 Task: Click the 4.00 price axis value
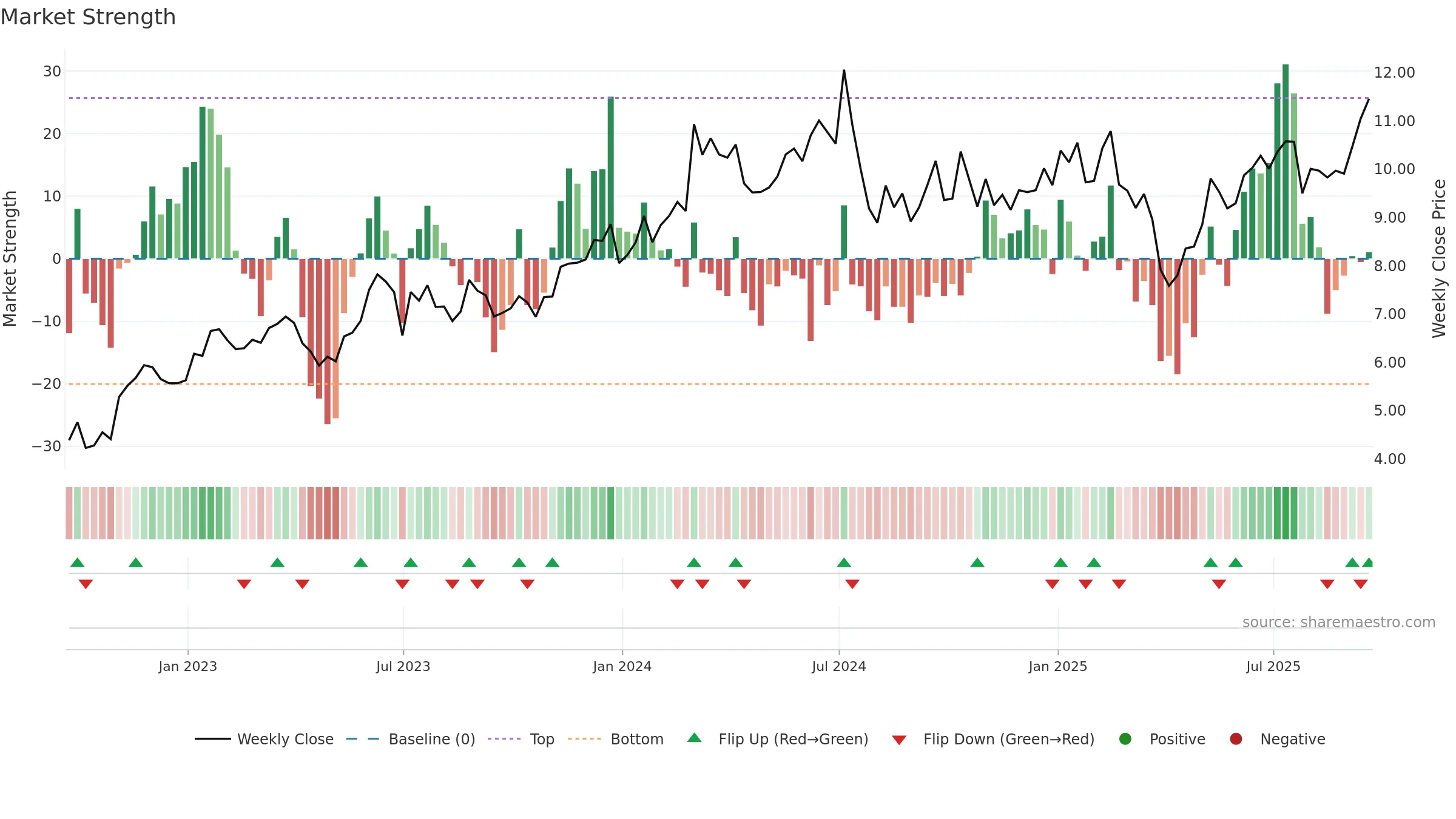[1390, 459]
